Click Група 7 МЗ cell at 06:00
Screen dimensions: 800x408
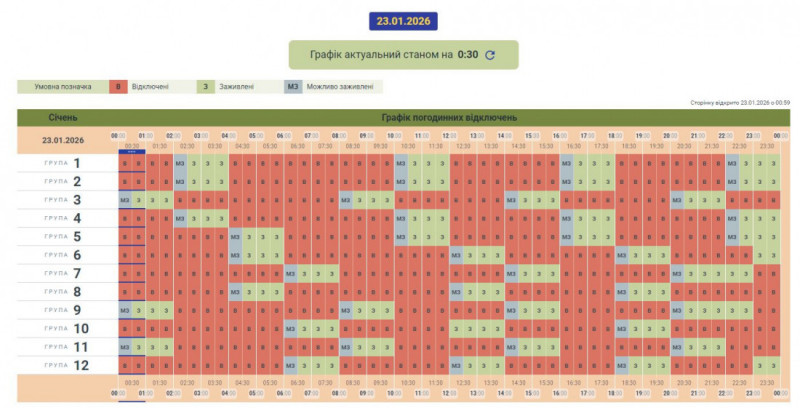coord(291,273)
